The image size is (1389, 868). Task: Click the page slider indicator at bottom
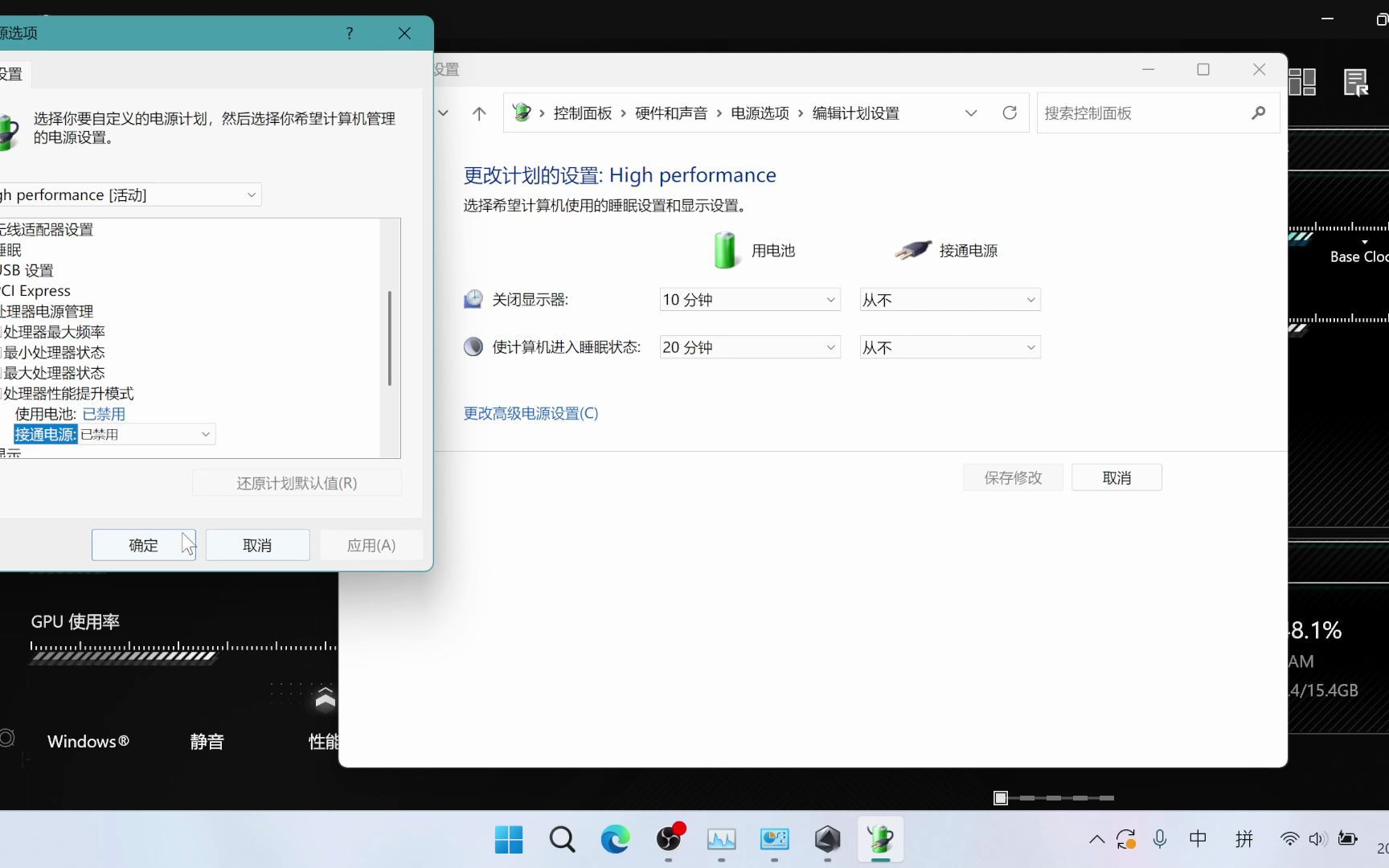tap(1054, 798)
